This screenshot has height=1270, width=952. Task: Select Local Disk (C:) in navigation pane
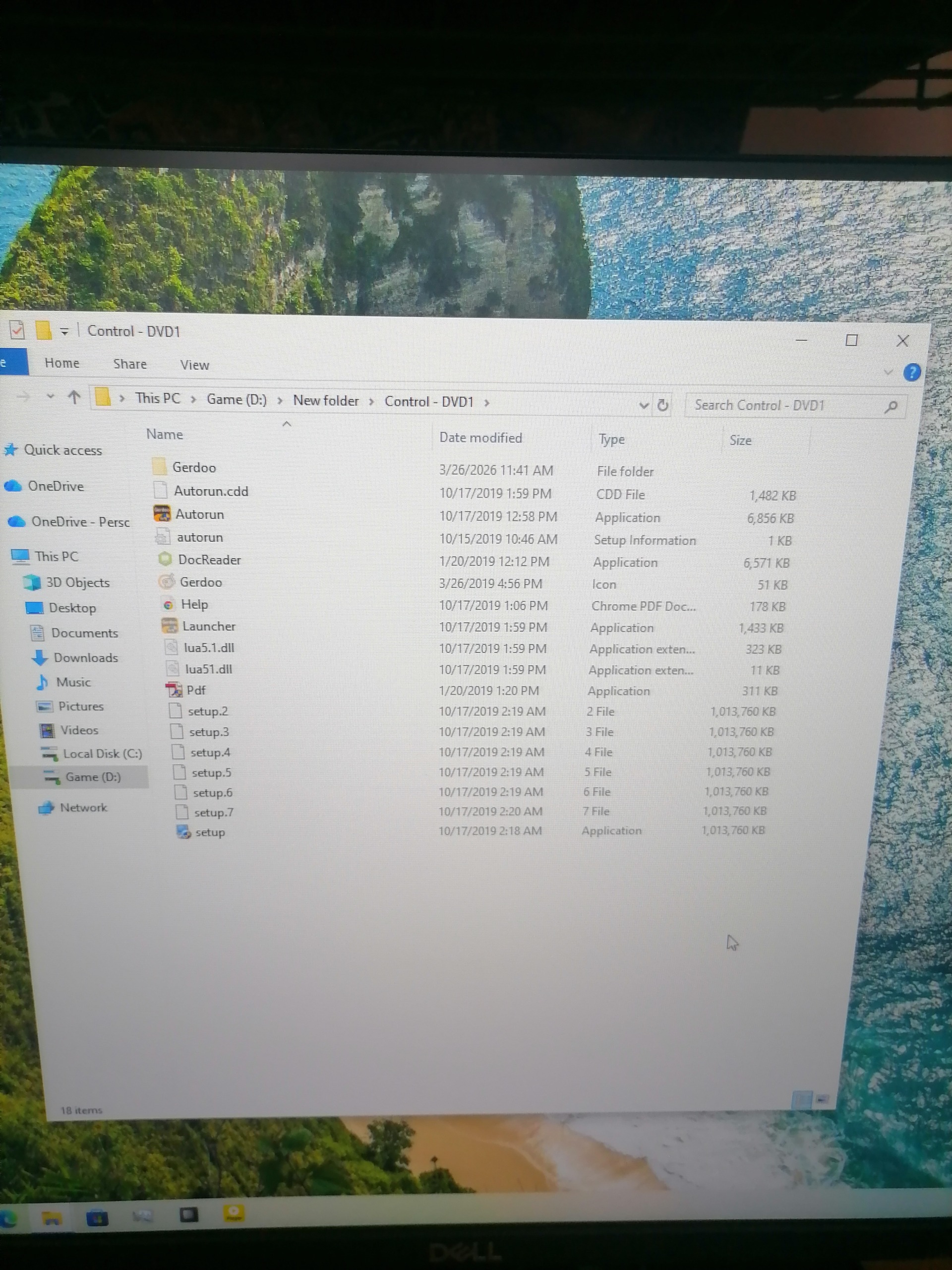coord(103,753)
